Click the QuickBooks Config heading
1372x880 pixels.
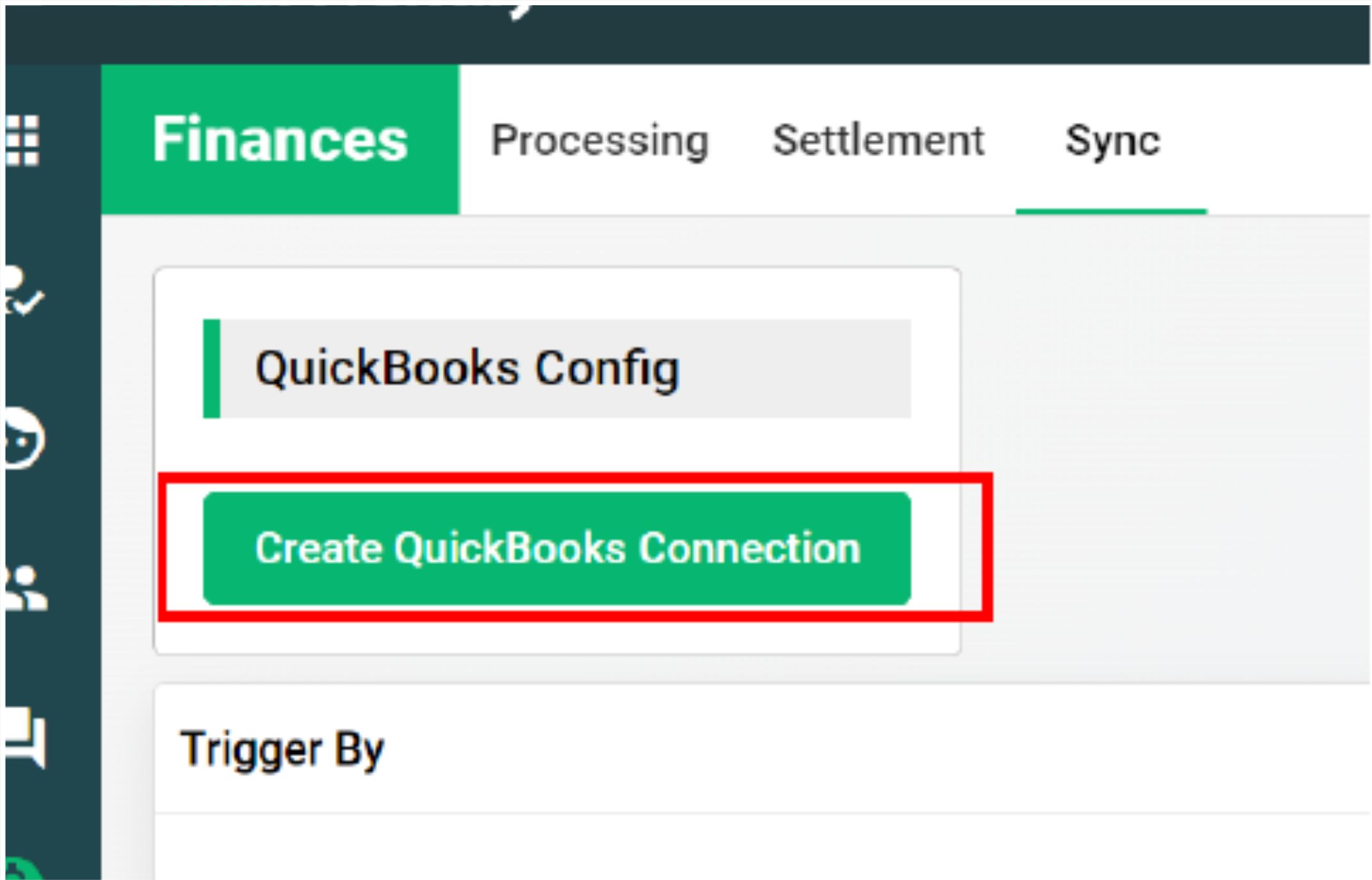click(467, 369)
